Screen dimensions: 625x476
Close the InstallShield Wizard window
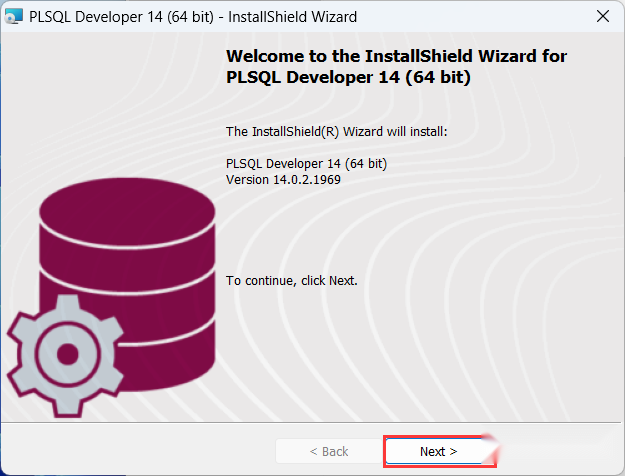tap(603, 16)
